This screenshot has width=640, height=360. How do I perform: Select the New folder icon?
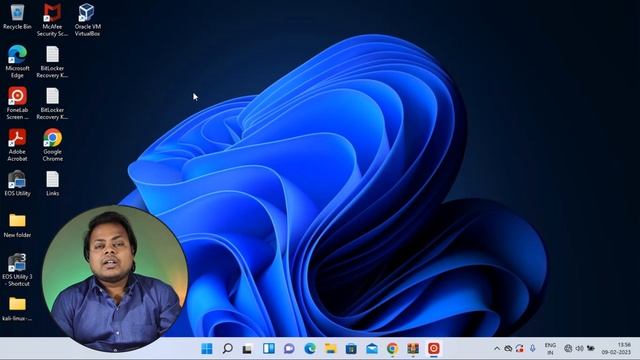pos(17,225)
